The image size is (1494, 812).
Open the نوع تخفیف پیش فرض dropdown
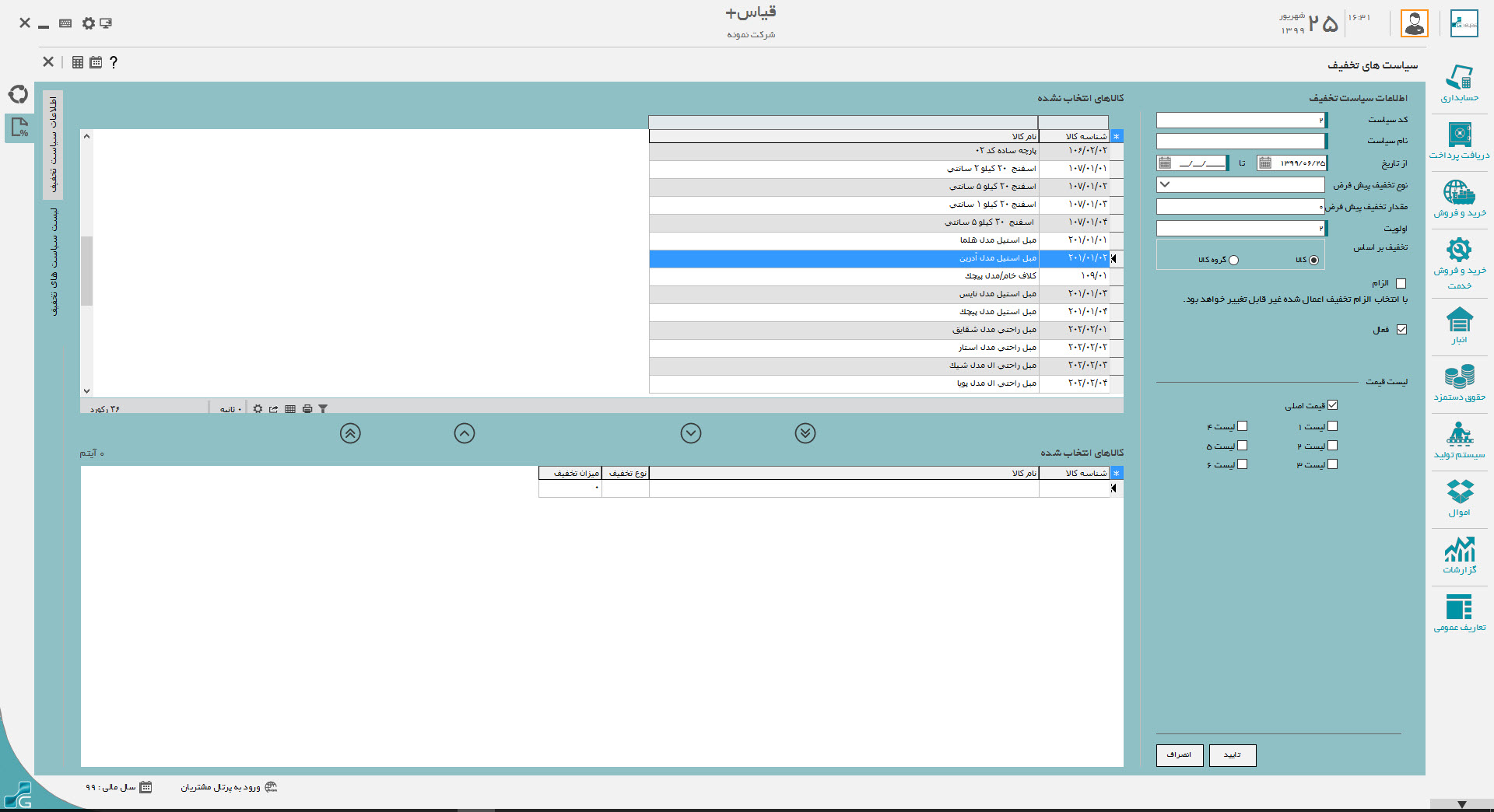[1165, 185]
